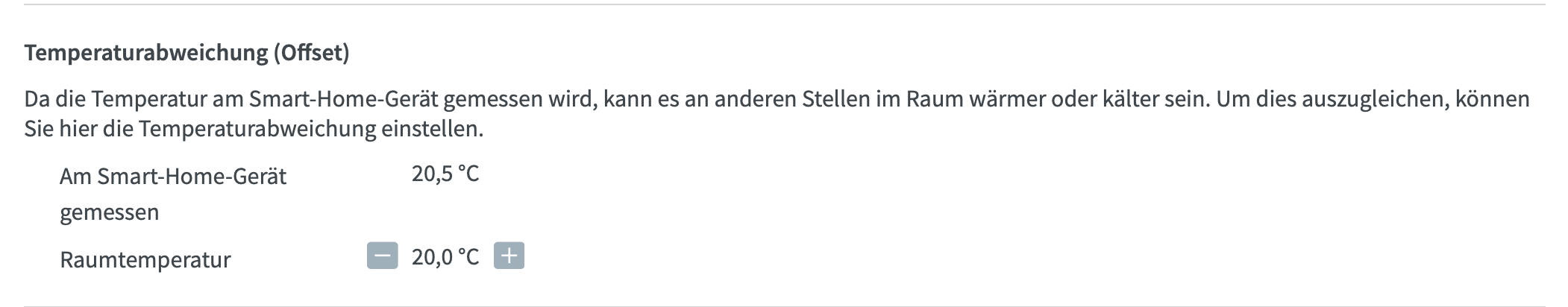Decrease Raumtemperatur with the minus button
This screenshot has height=307, width=1568.
(382, 256)
